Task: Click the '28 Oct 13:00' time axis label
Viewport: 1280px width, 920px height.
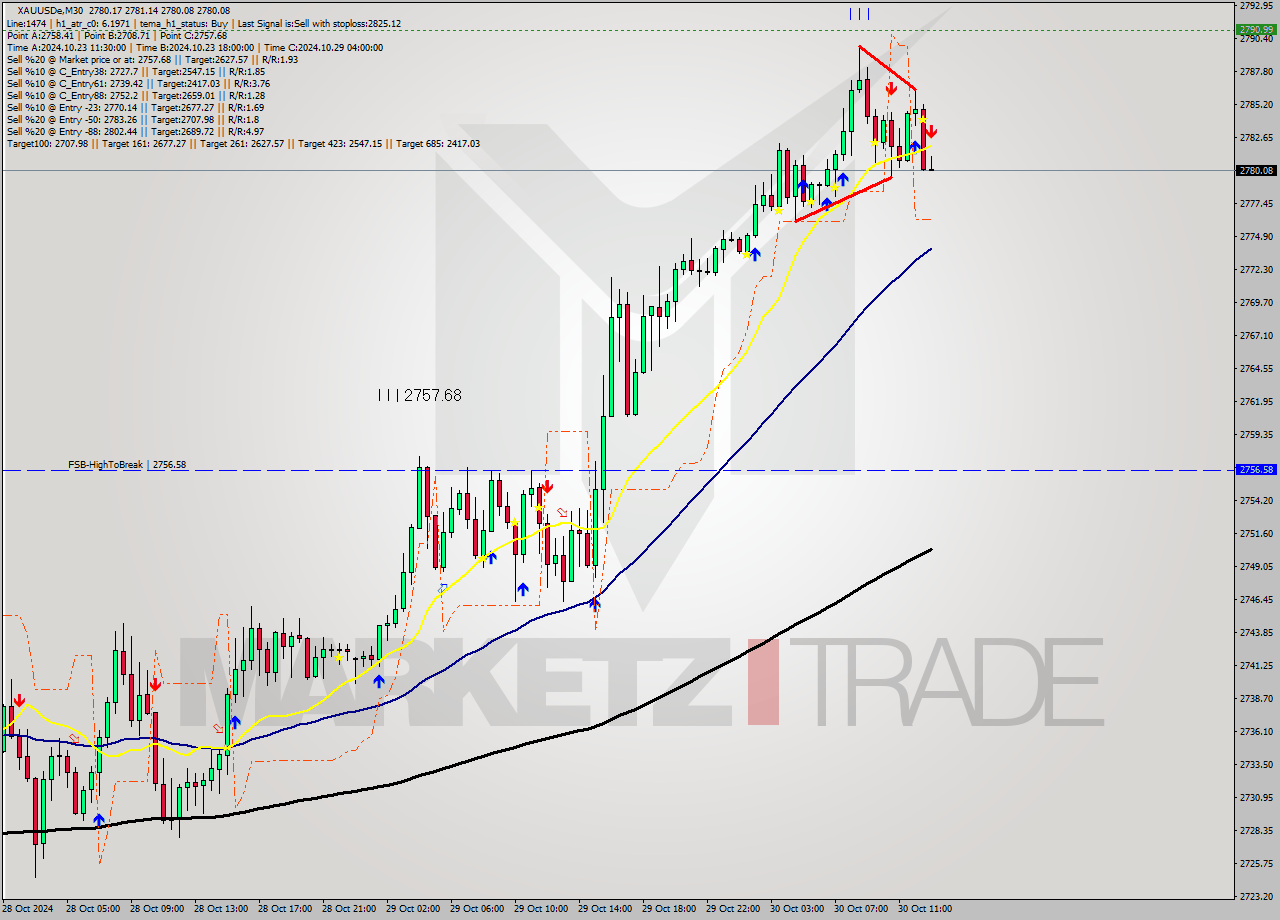Action: (221, 909)
